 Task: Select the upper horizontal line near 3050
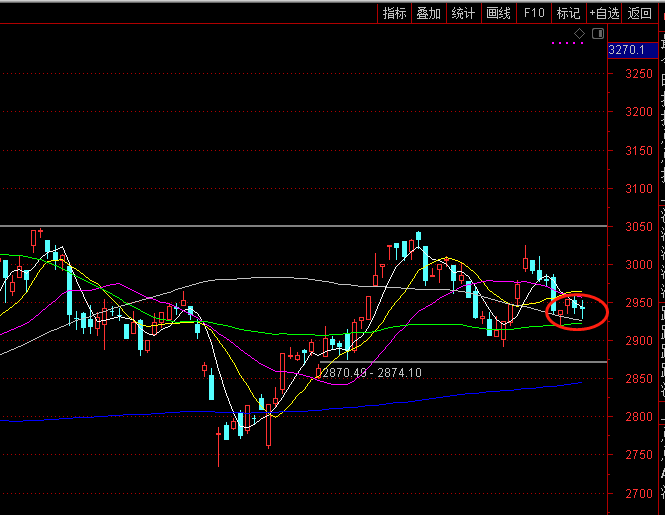[x=303, y=226]
